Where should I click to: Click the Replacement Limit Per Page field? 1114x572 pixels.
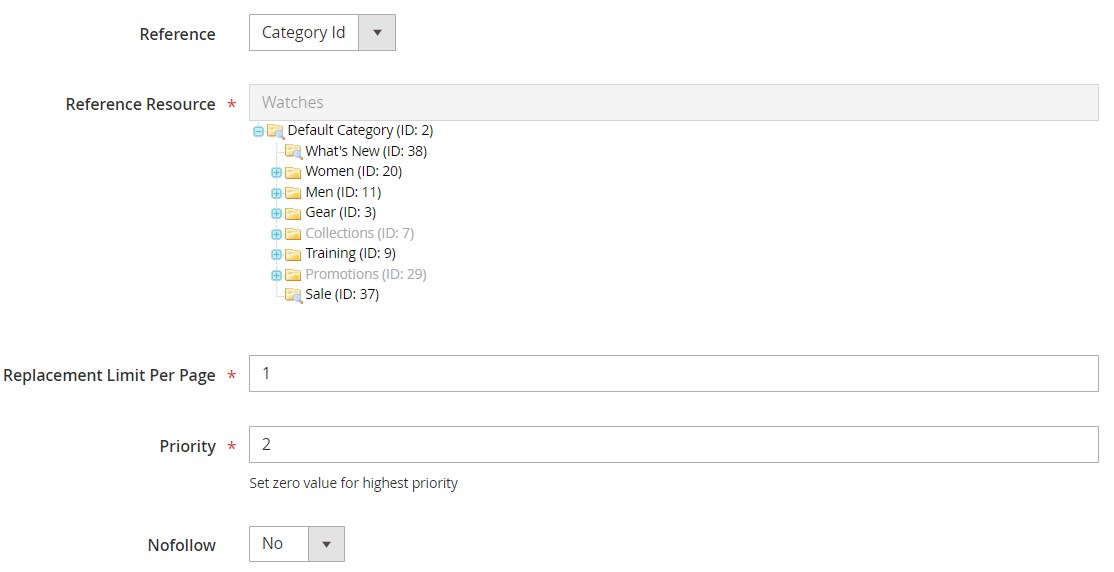pos(673,374)
